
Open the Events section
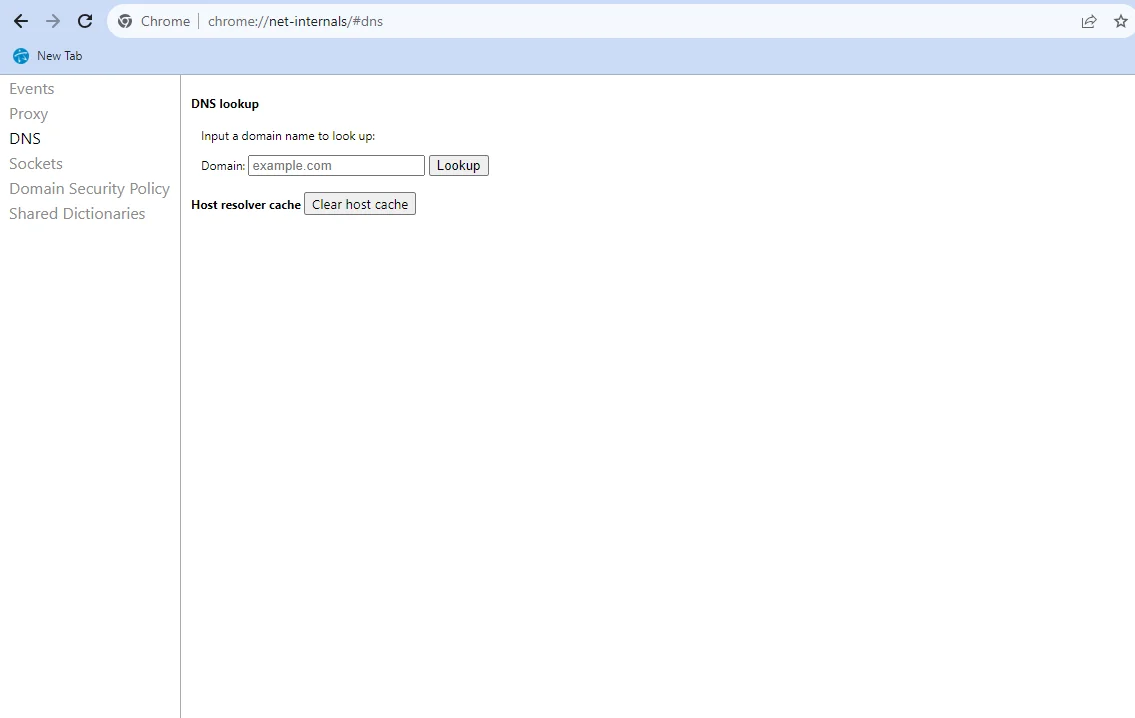[32, 89]
